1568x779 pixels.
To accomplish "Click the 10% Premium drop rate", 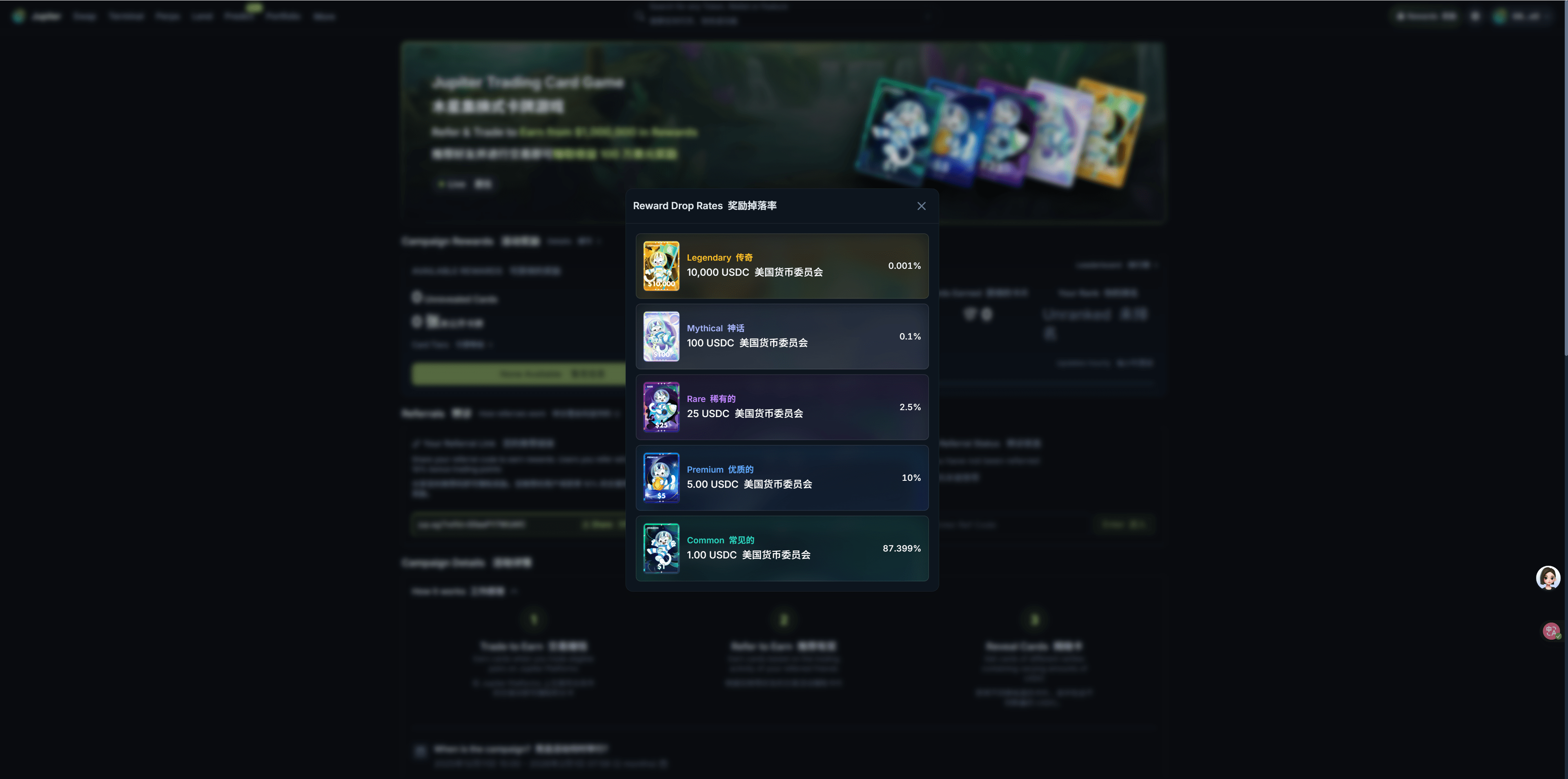I will point(911,478).
